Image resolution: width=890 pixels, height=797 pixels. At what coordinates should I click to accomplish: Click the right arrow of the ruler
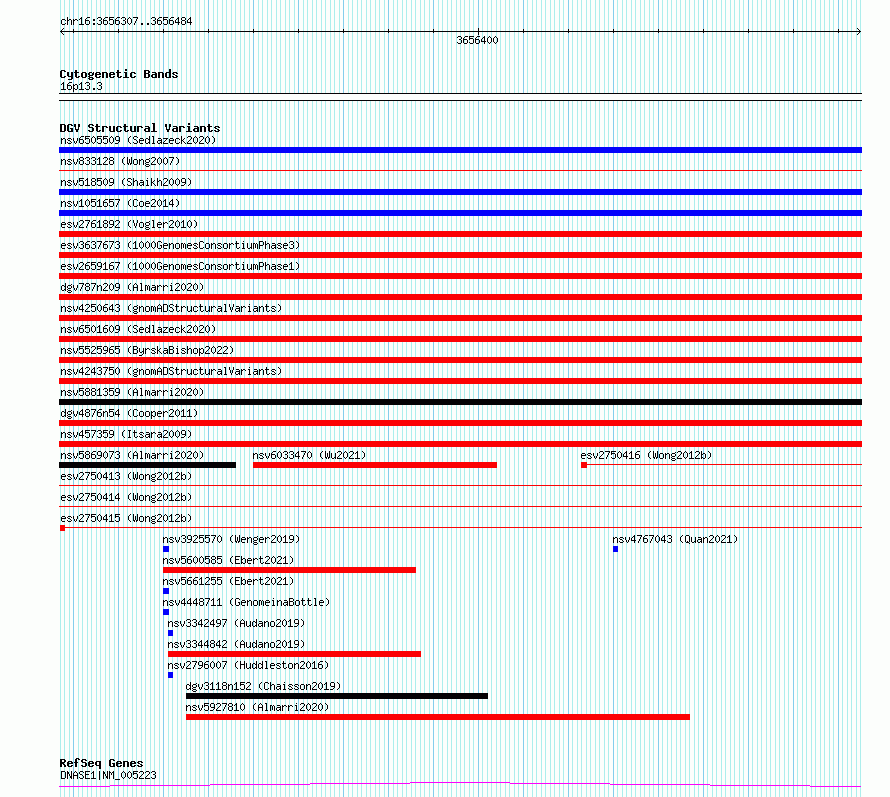(858, 32)
